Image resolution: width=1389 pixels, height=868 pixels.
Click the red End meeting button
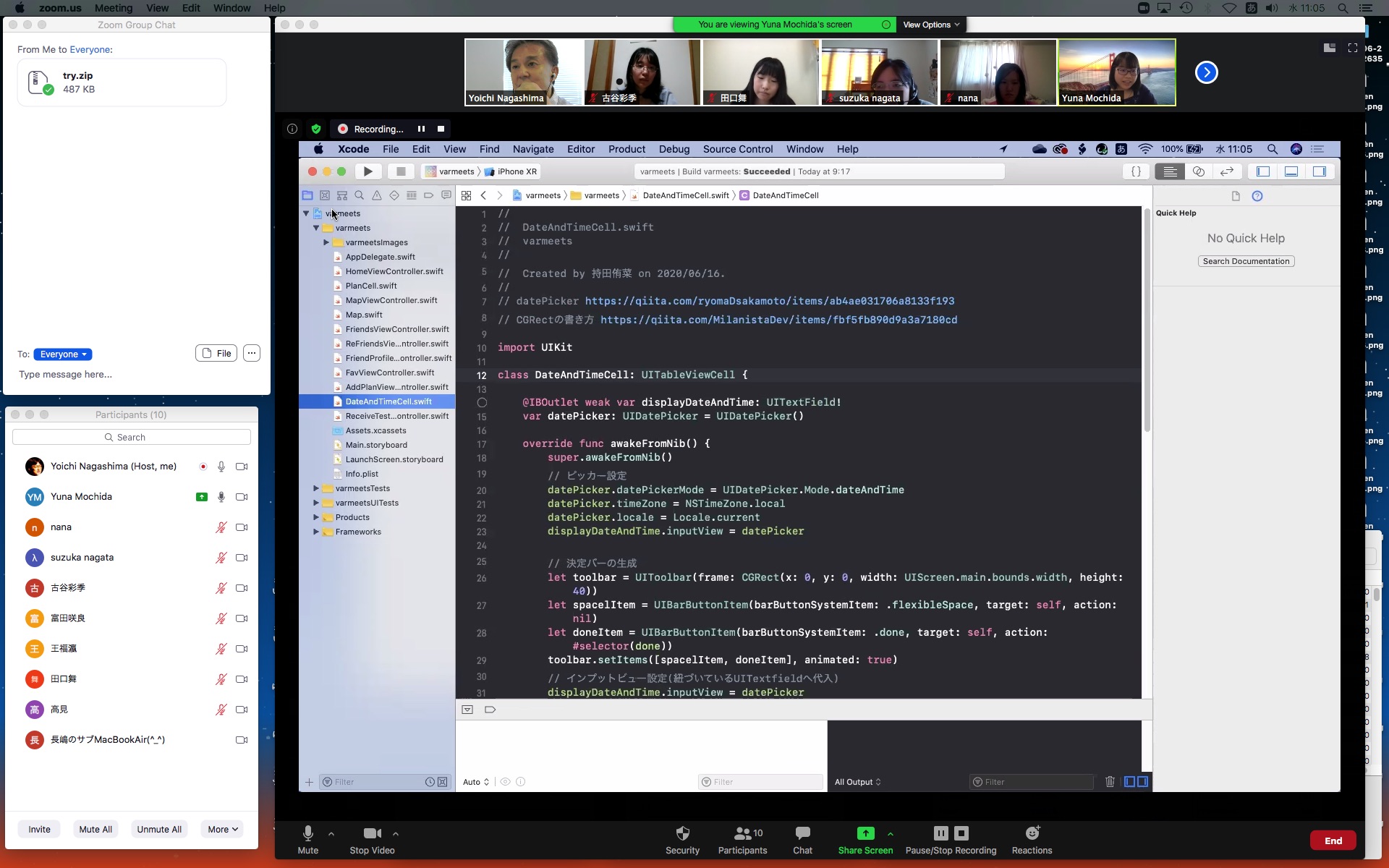coord(1333,841)
